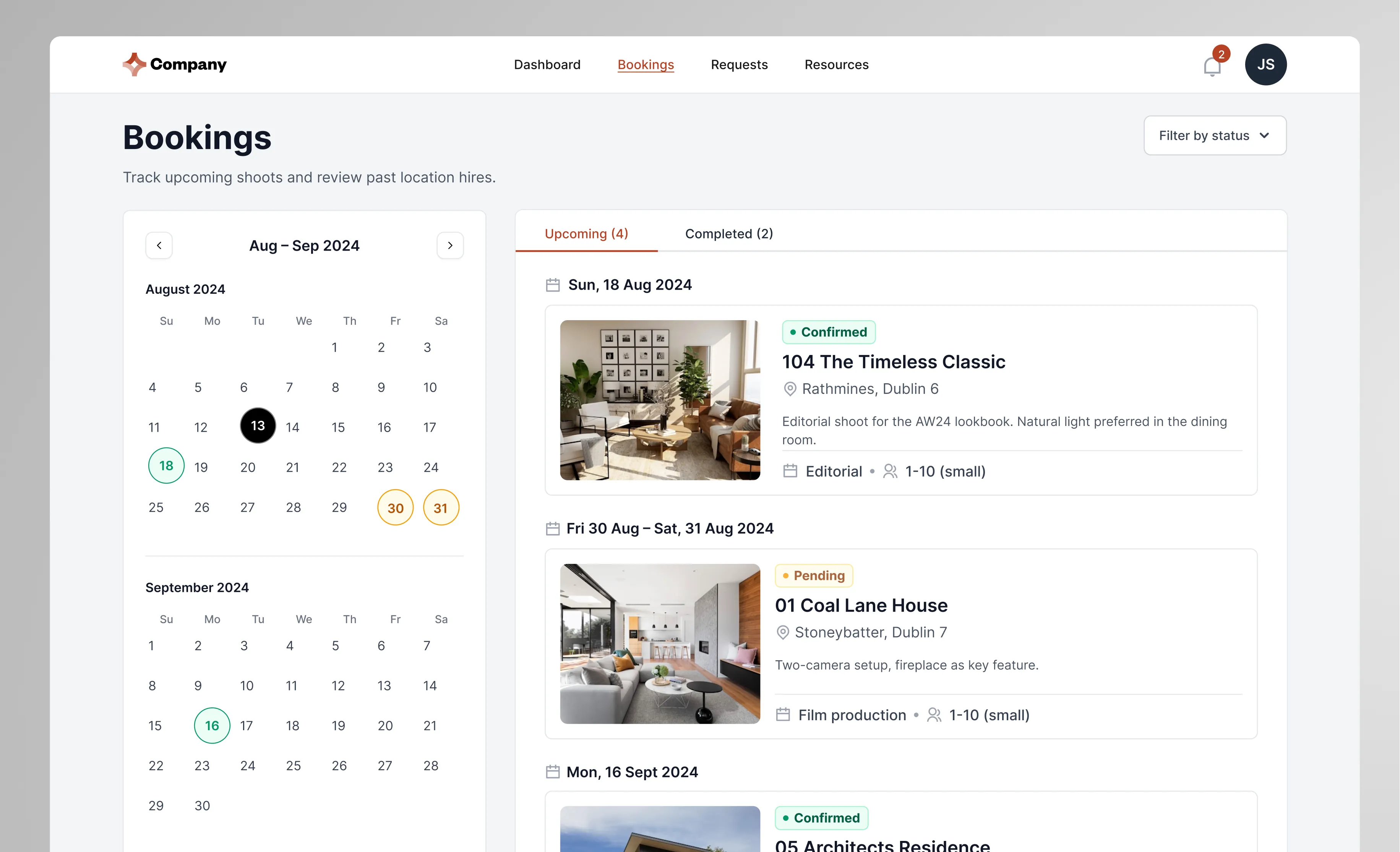Select September 16 in the calendar

coord(212,725)
